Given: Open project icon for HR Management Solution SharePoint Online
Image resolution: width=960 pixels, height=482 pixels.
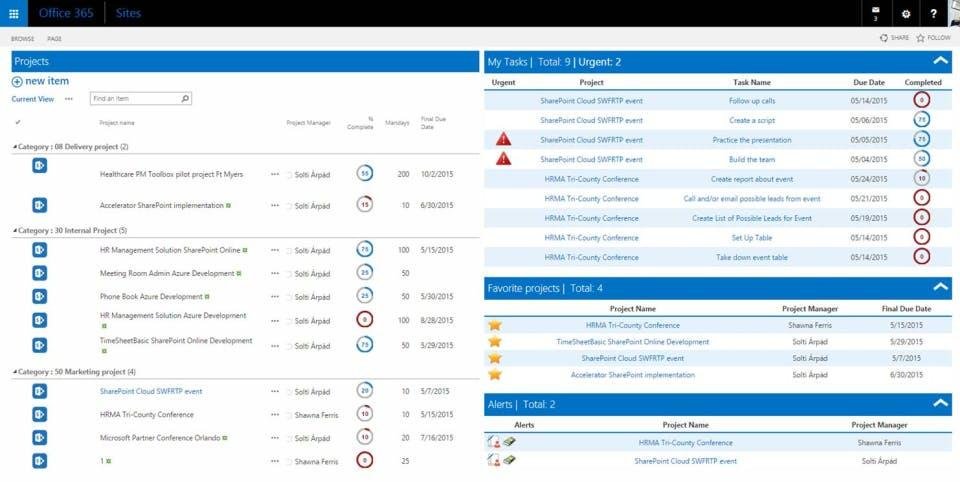Looking at the screenshot, I should [39, 250].
